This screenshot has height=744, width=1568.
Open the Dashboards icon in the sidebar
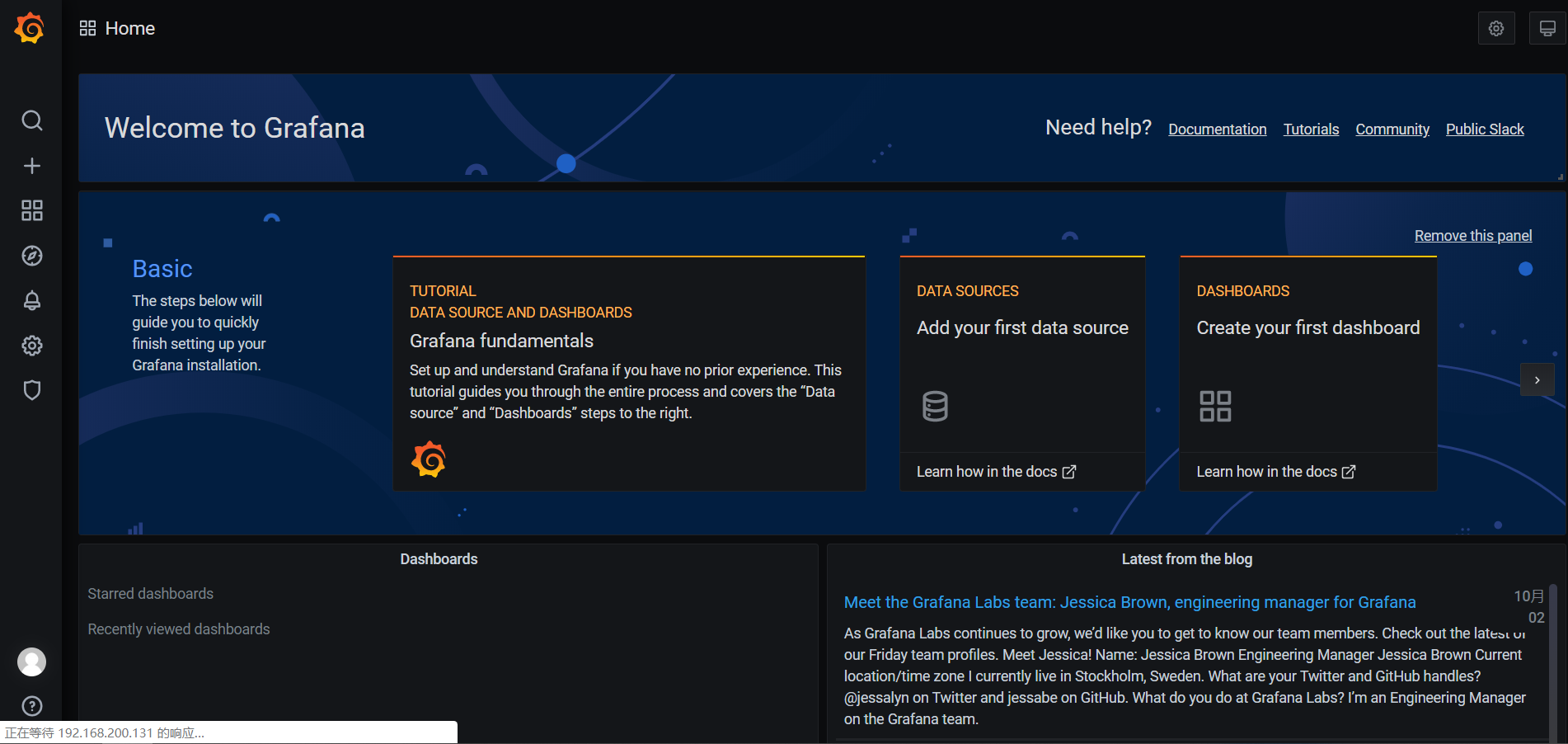[x=32, y=211]
